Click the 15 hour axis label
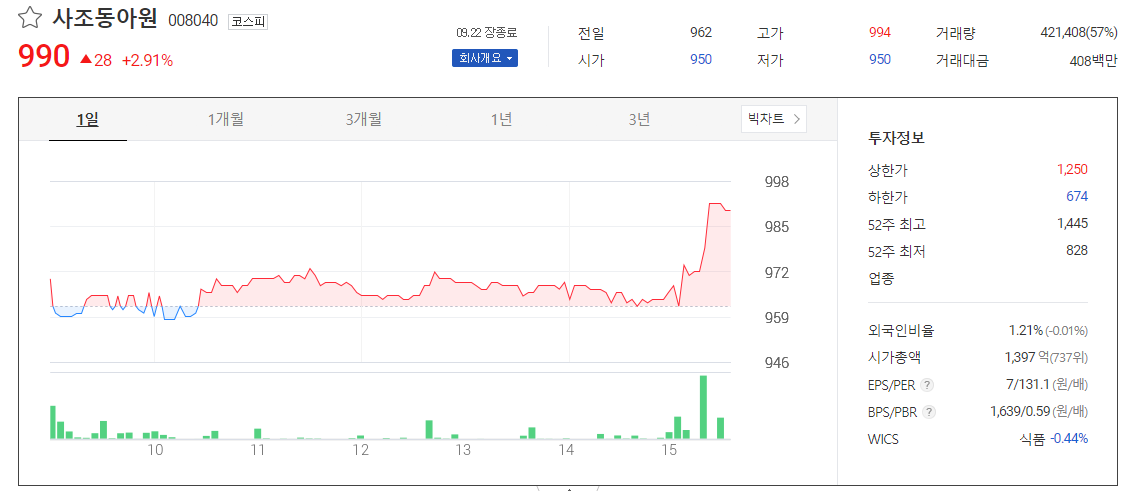1125x491 pixels. click(x=669, y=450)
